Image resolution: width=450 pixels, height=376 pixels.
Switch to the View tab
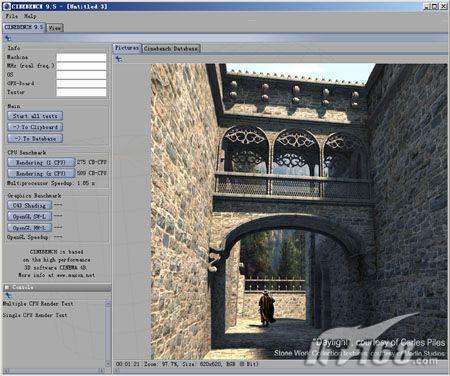[x=55, y=28]
